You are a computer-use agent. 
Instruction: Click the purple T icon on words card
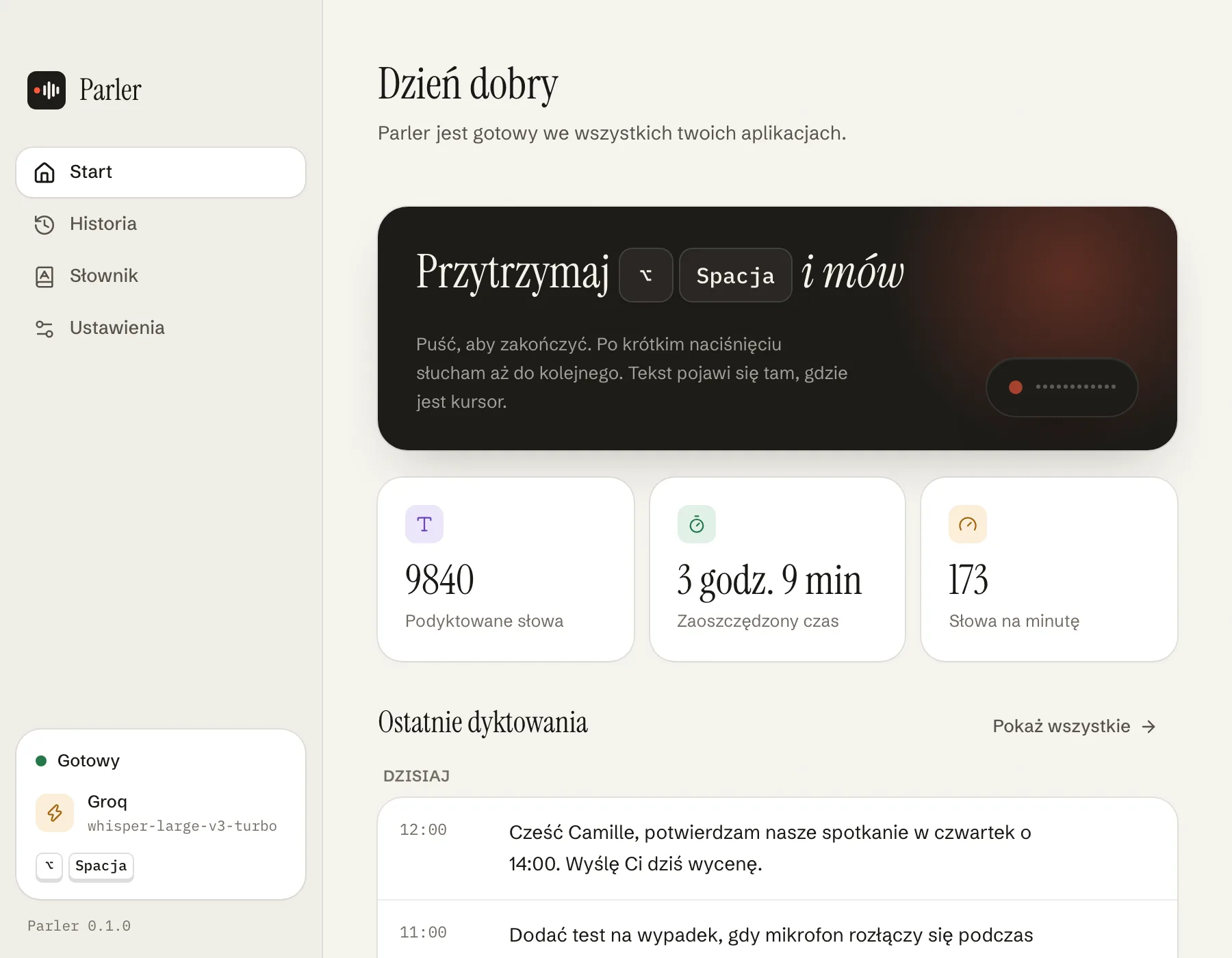[424, 524]
